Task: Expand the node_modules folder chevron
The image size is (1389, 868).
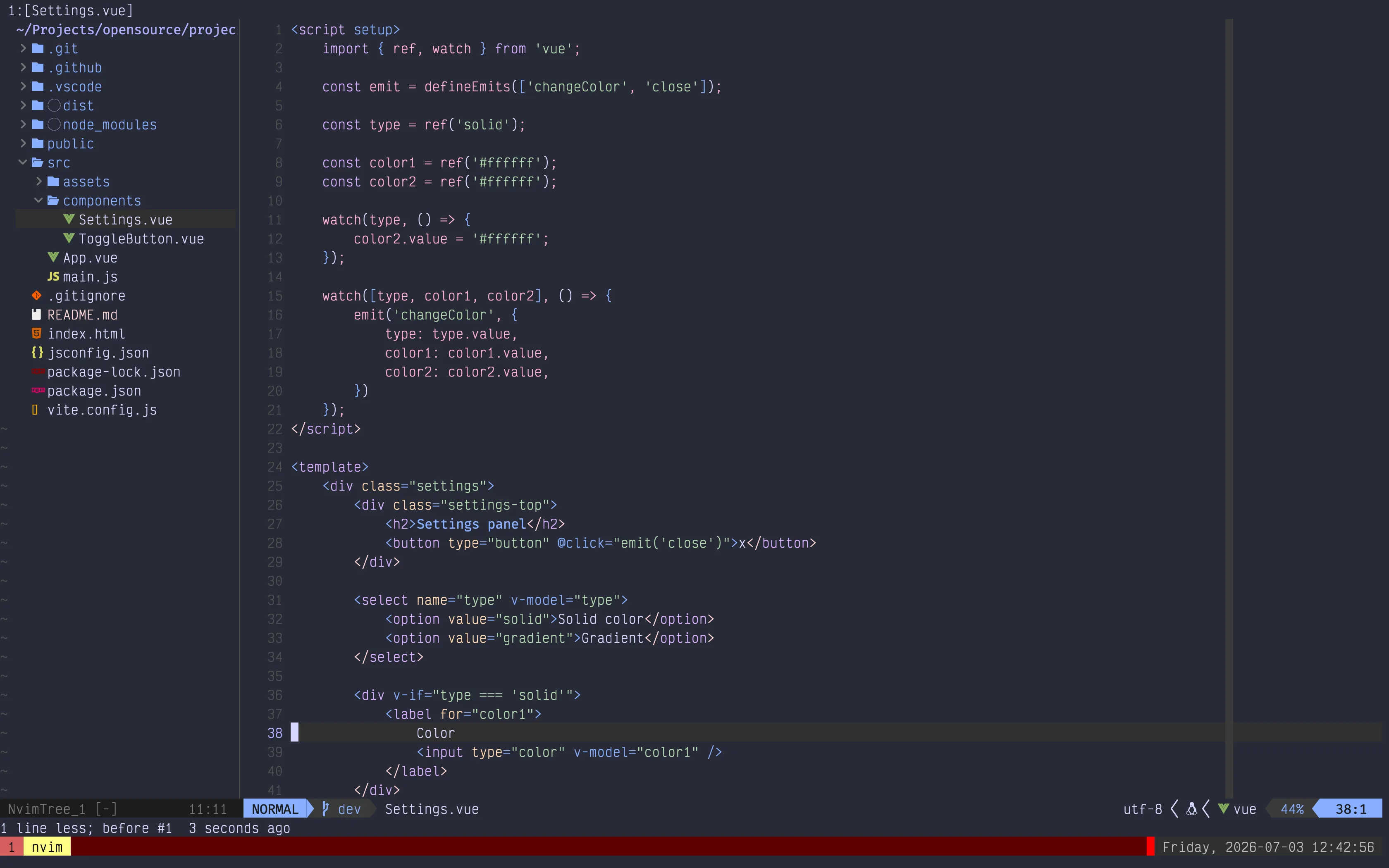Action: click(x=23, y=124)
